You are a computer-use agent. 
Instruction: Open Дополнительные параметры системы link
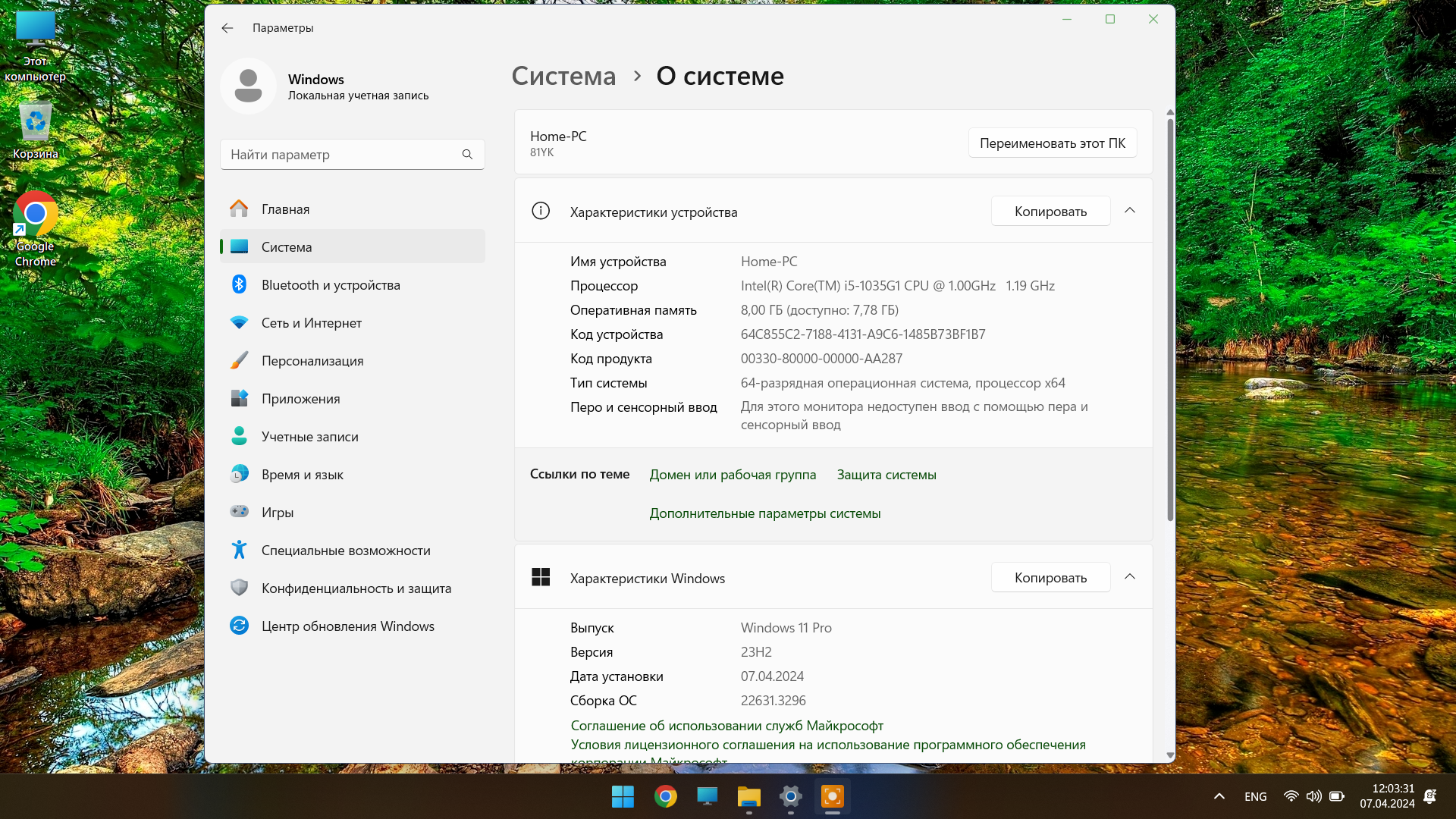click(x=764, y=513)
